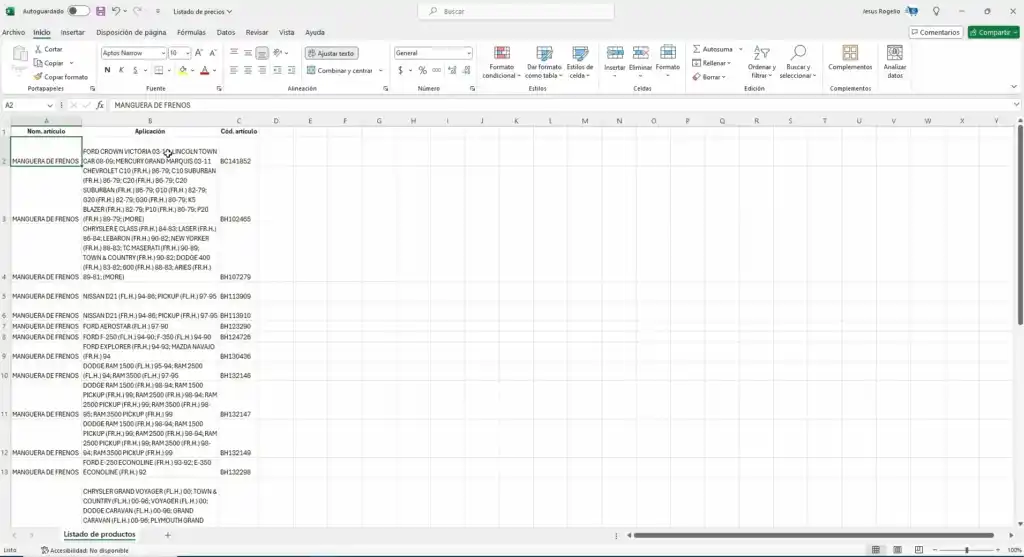Expand the Combinar y centrar dropdown arrow

[381, 71]
